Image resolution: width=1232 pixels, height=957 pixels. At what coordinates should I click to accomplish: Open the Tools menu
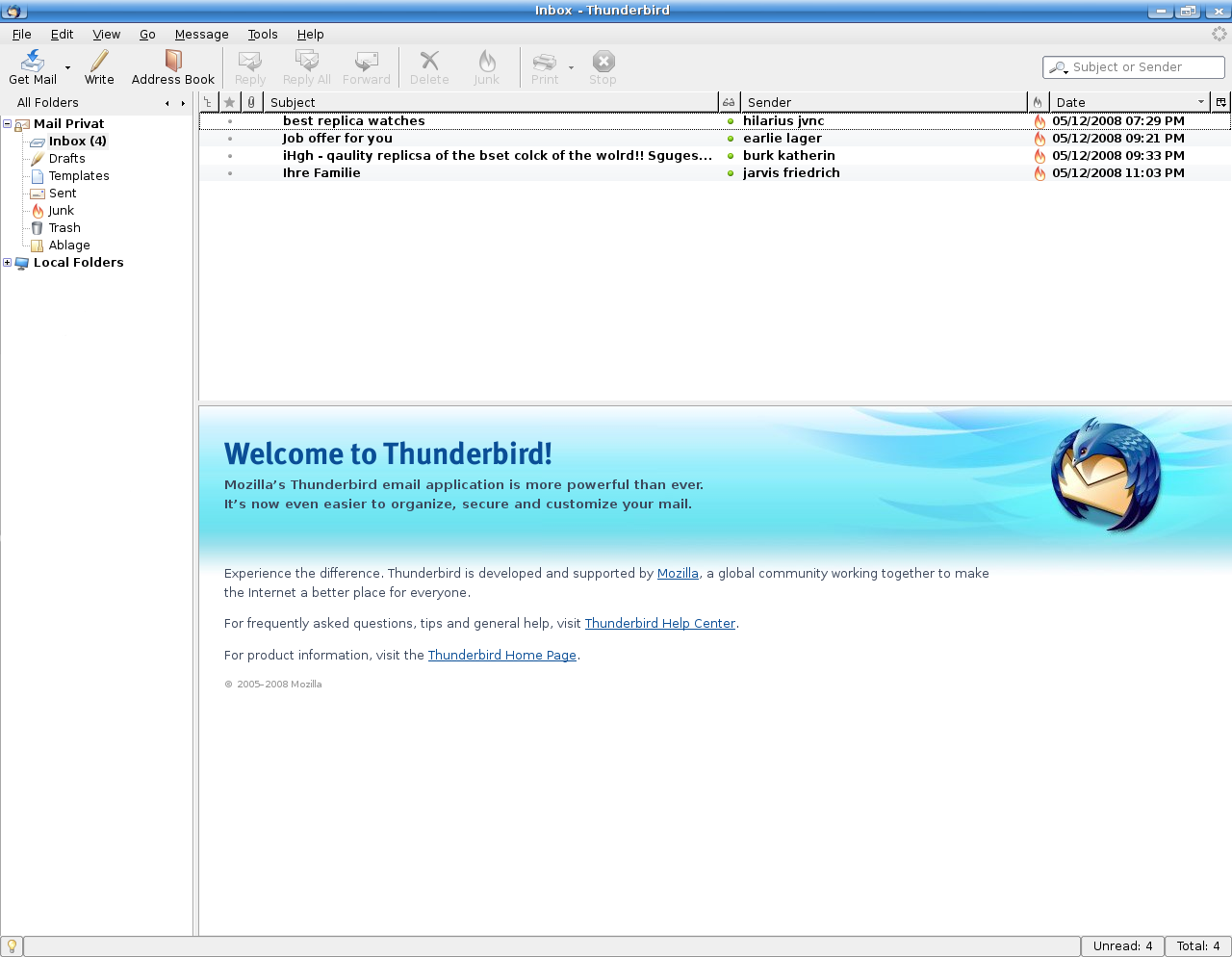[x=263, y=34]
